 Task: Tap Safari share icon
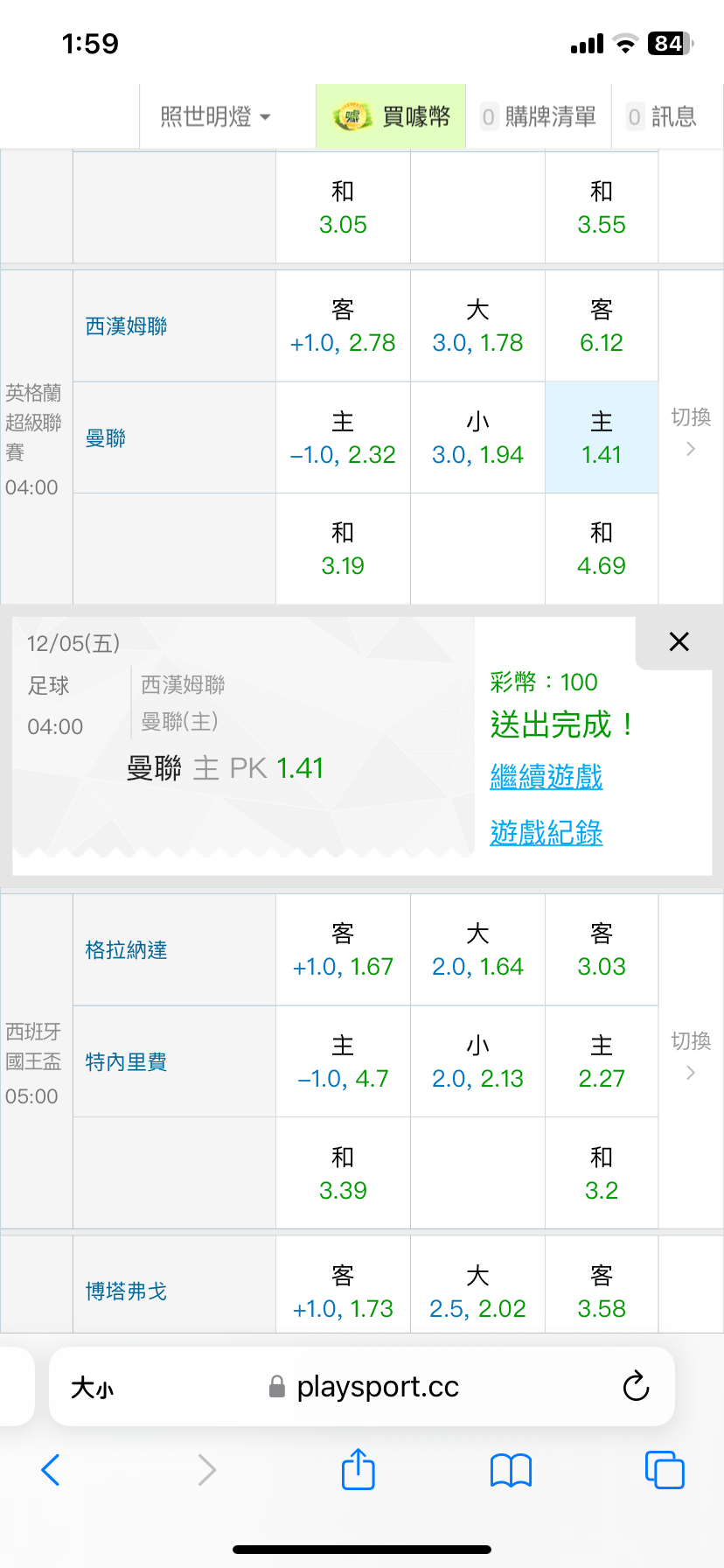(x=358, y=1470)
